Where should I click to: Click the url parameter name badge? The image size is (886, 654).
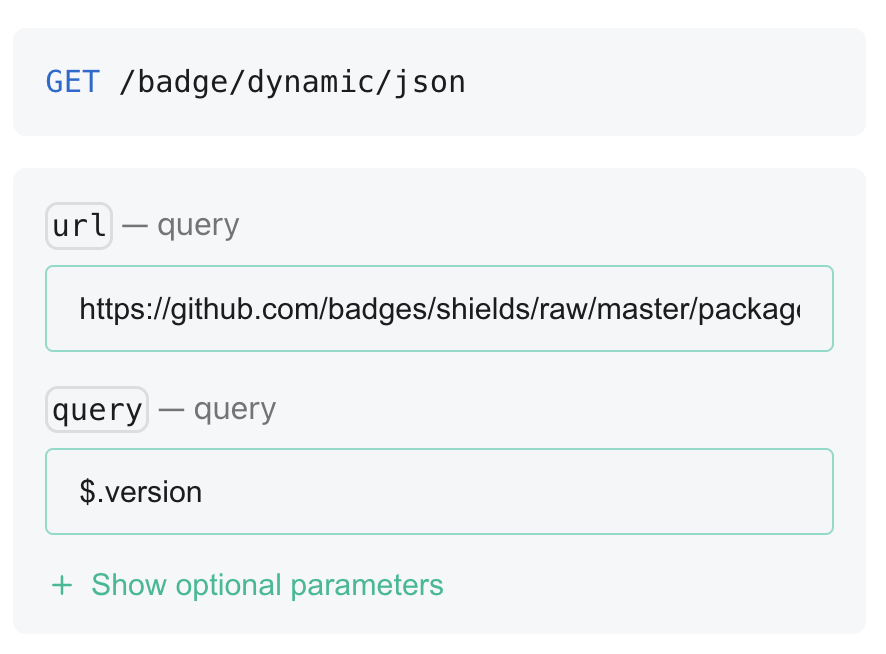point(79,226)
